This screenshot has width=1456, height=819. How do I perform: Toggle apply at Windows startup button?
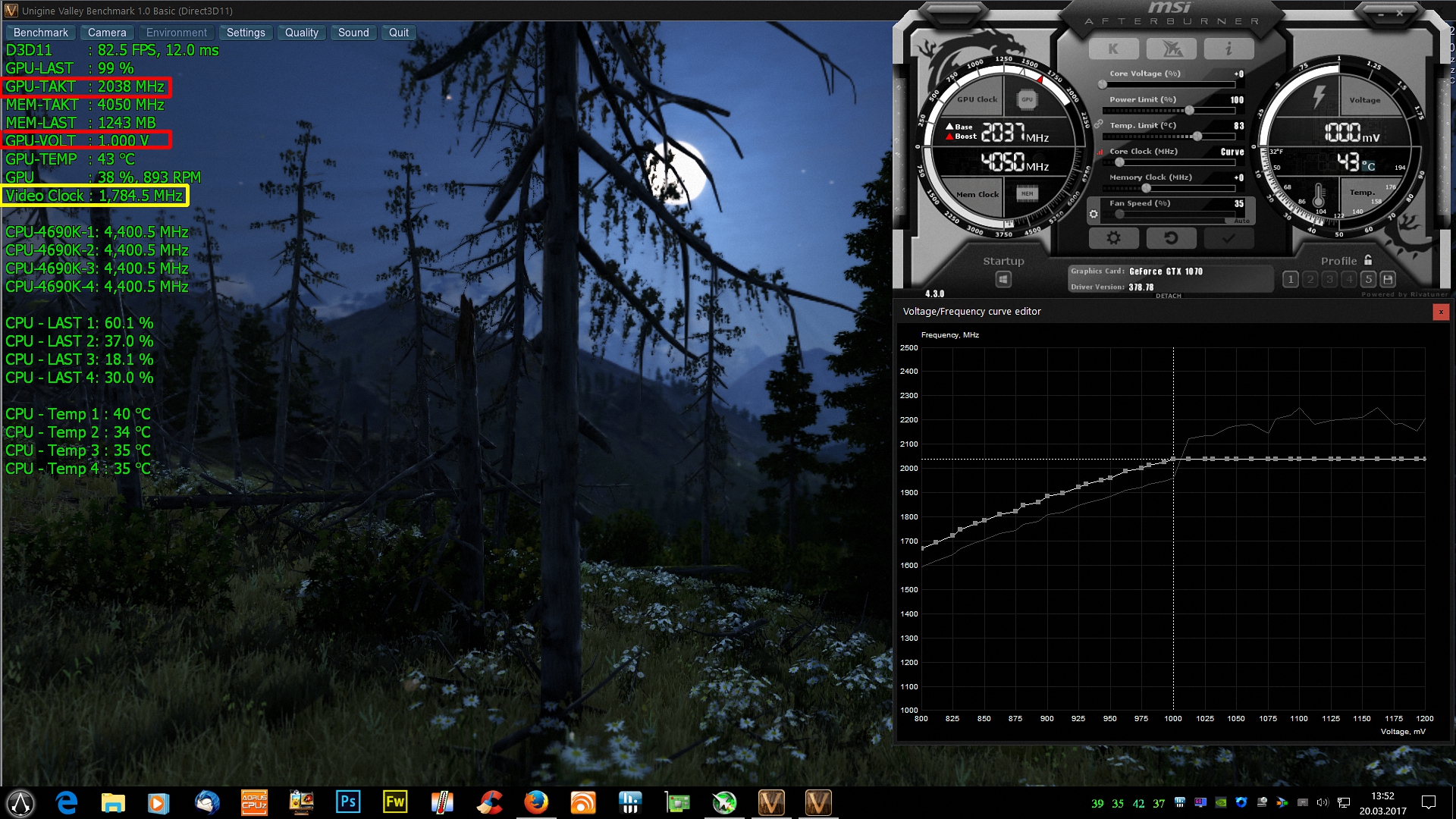click(x=1003, y=280)
